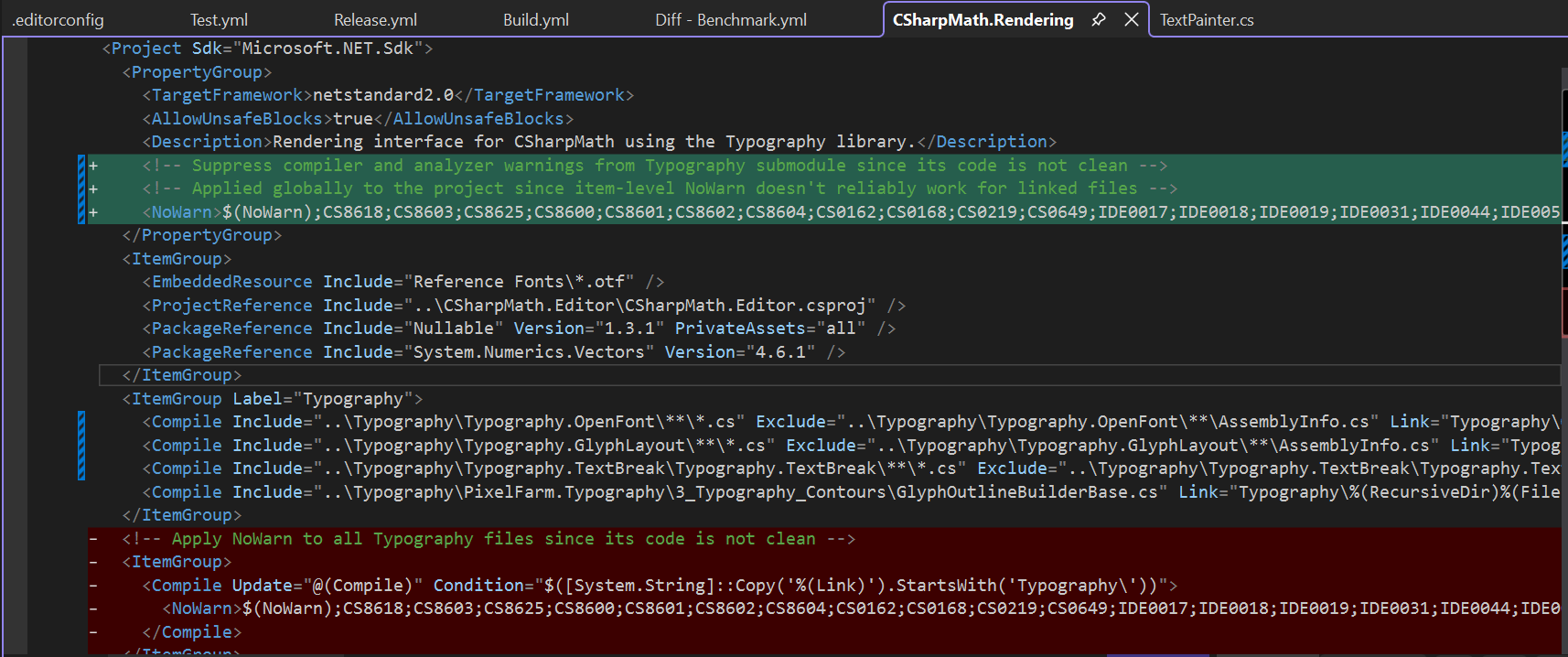Click the removed Compile Update="@(Compile)" line
The height and width of the screenshot is (657, 1568).
(x=660, y=586)
